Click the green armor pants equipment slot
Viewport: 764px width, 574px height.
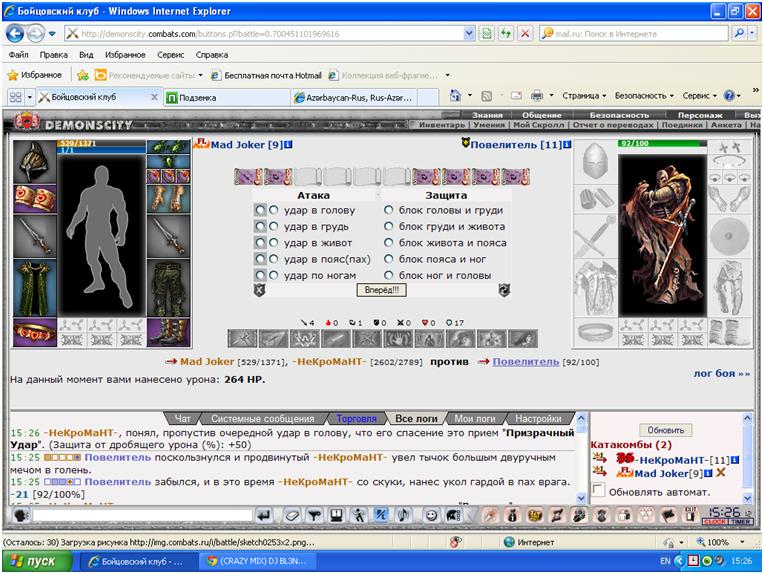(169, 288)
